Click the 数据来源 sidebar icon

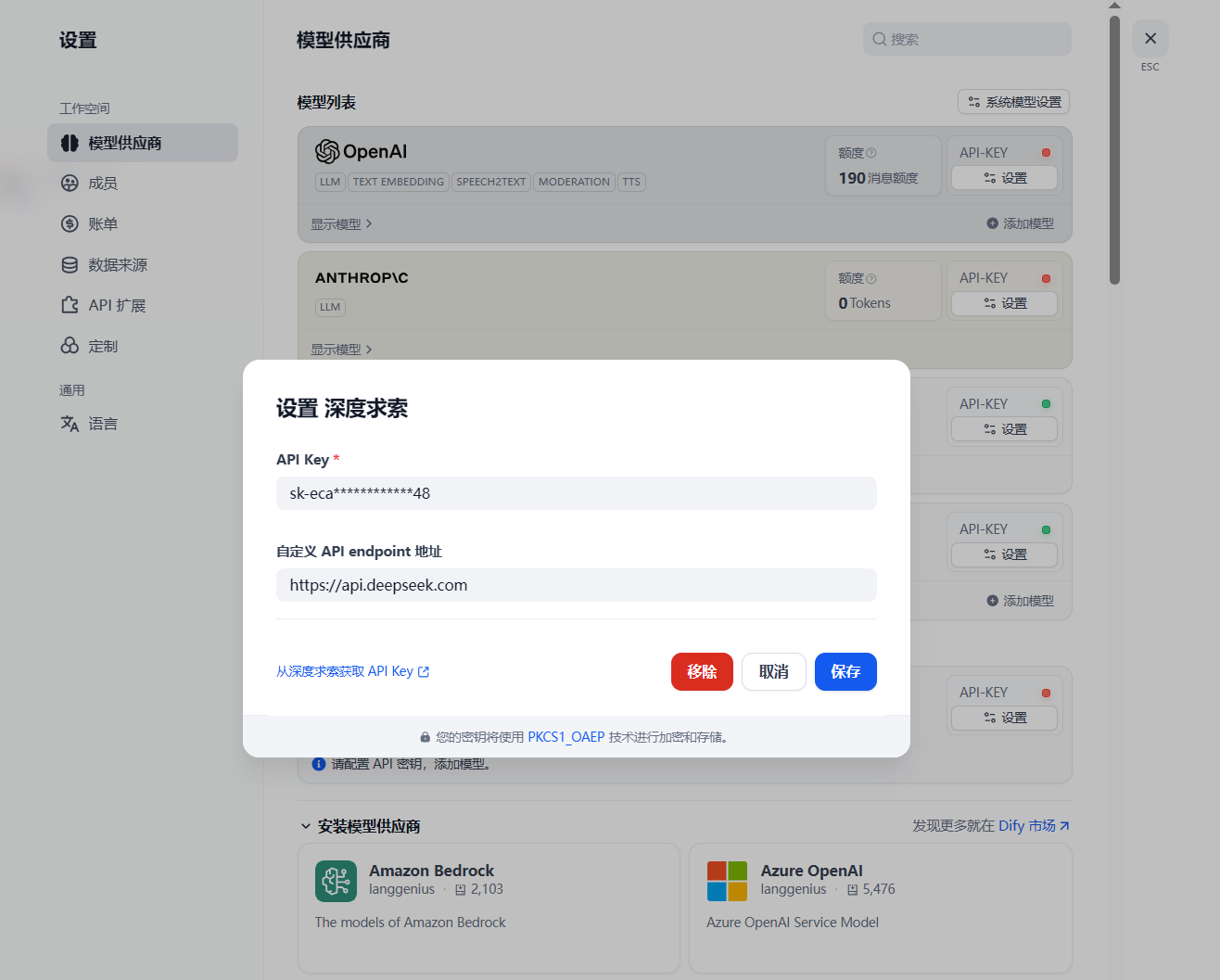(x=70, y=264)
